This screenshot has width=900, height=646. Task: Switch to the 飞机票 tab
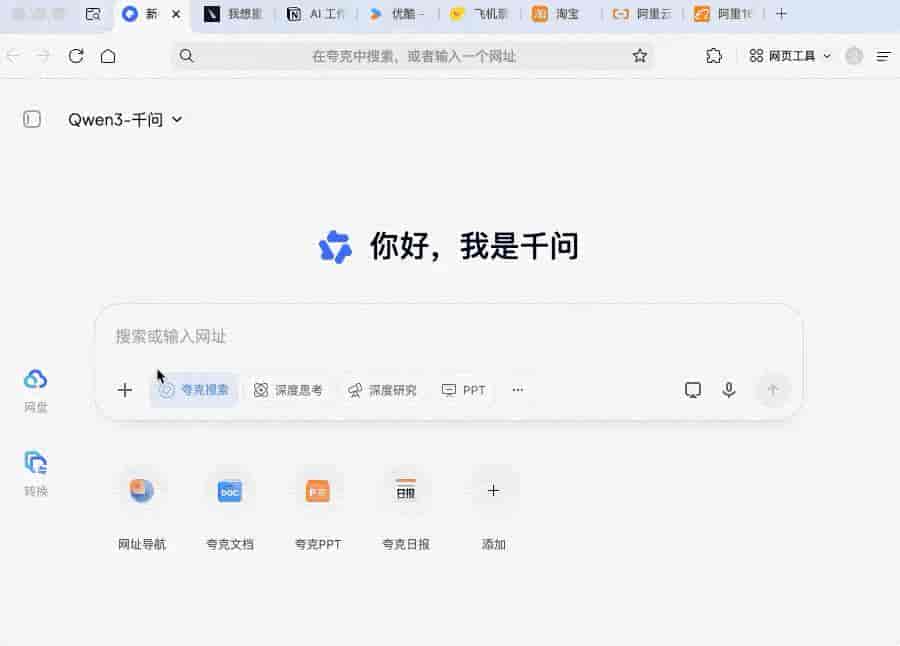(x=480, y=14)
